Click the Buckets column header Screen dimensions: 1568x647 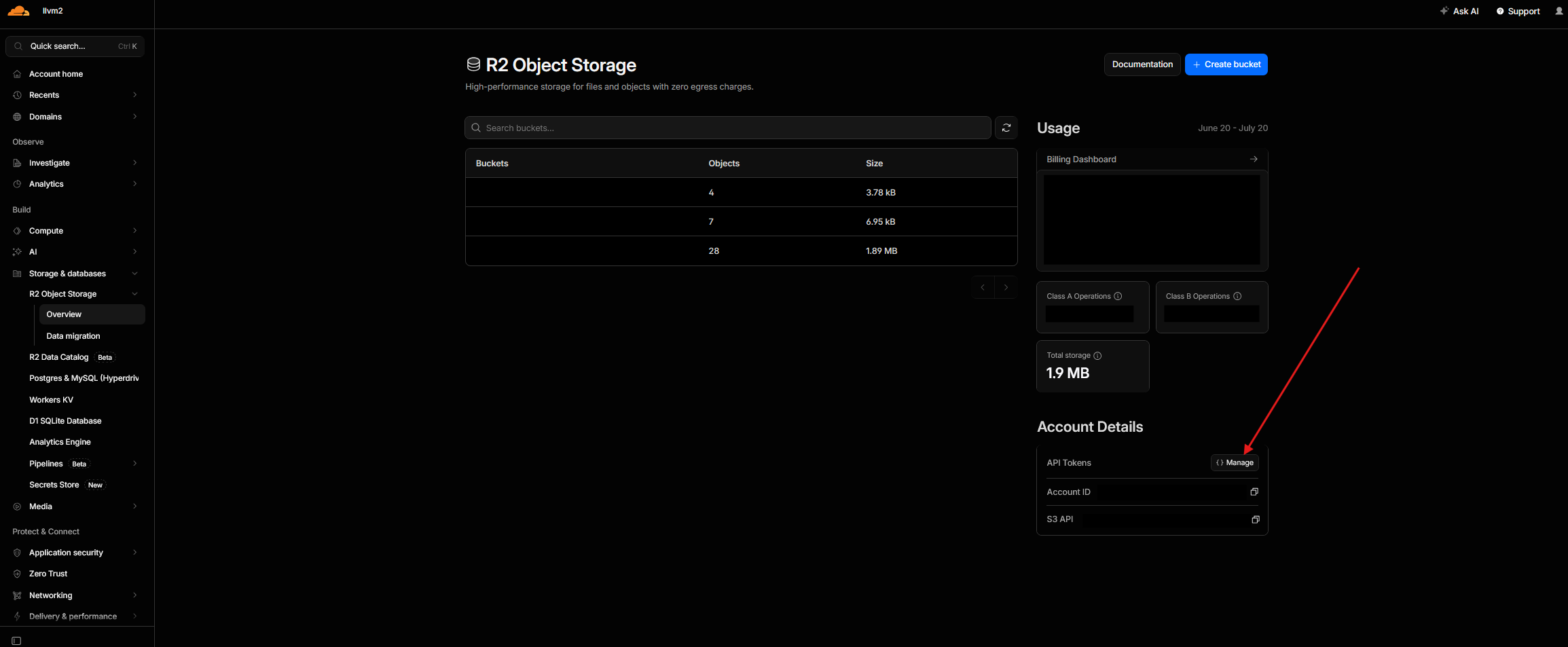pos(492,164)
